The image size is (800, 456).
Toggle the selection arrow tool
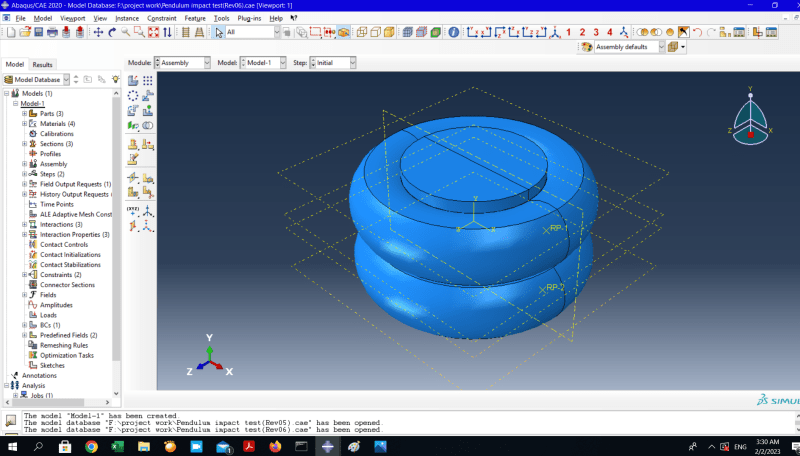pos(219,32)
